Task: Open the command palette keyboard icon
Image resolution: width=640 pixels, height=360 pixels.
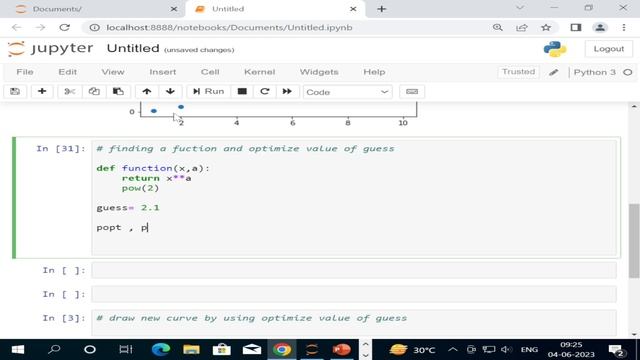Action: click(x=412, y=91)
